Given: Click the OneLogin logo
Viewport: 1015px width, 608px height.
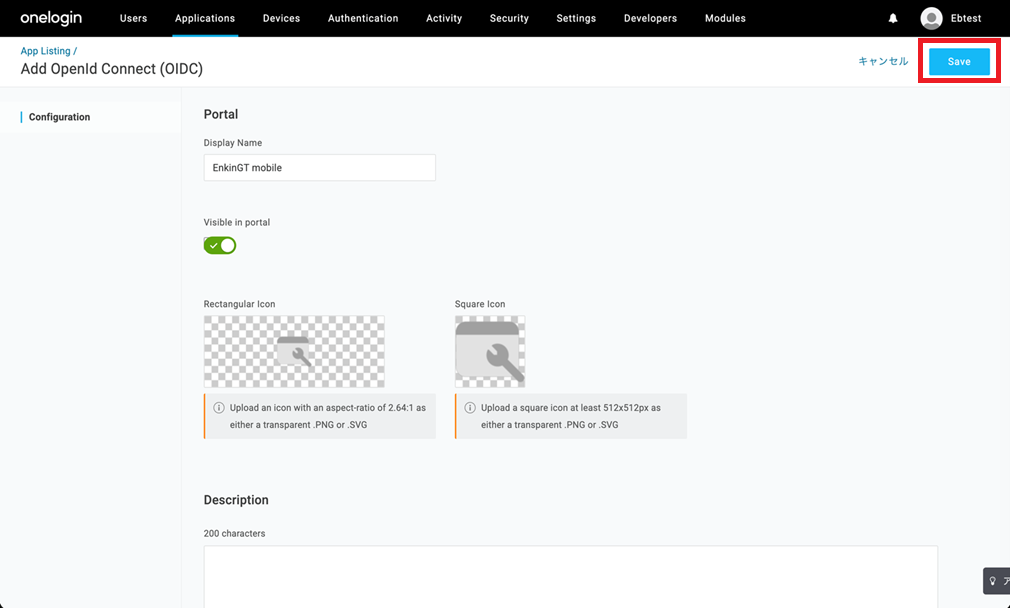Looking at the screenshot, I should [x=51, y=18].
